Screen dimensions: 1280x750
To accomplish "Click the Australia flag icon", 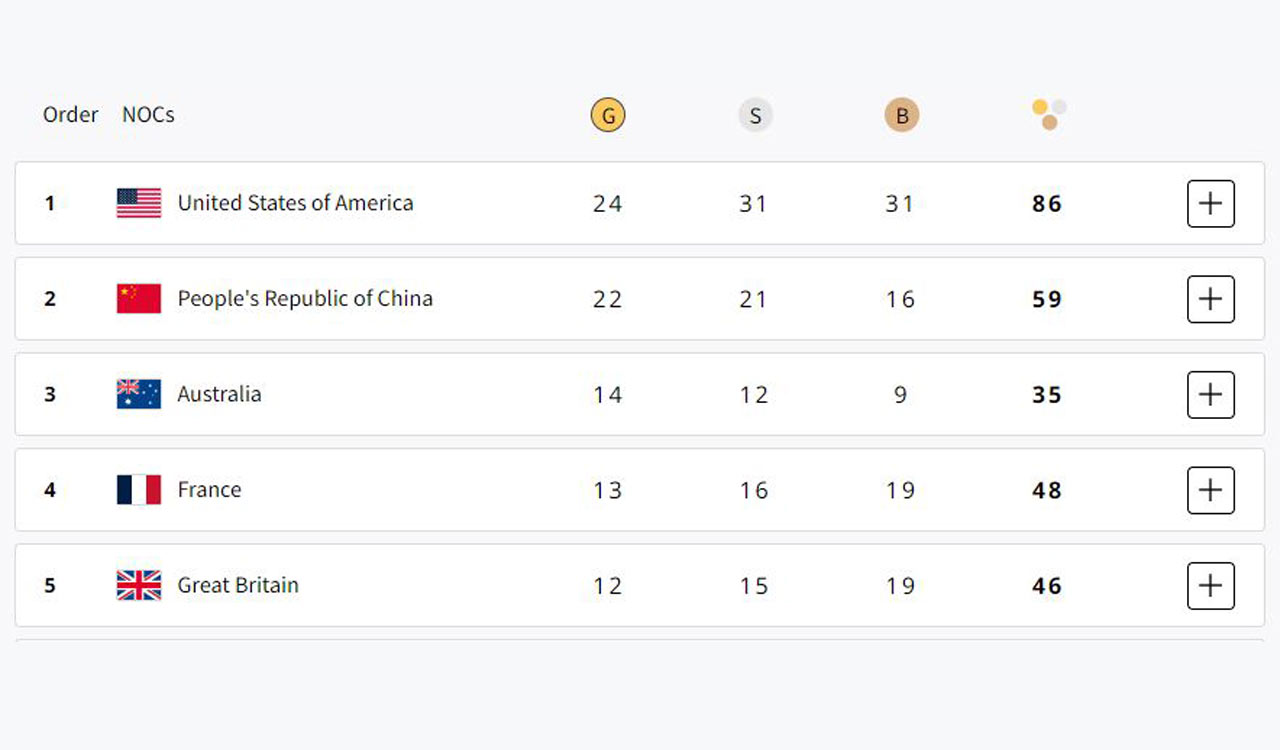I will [140, 394].
